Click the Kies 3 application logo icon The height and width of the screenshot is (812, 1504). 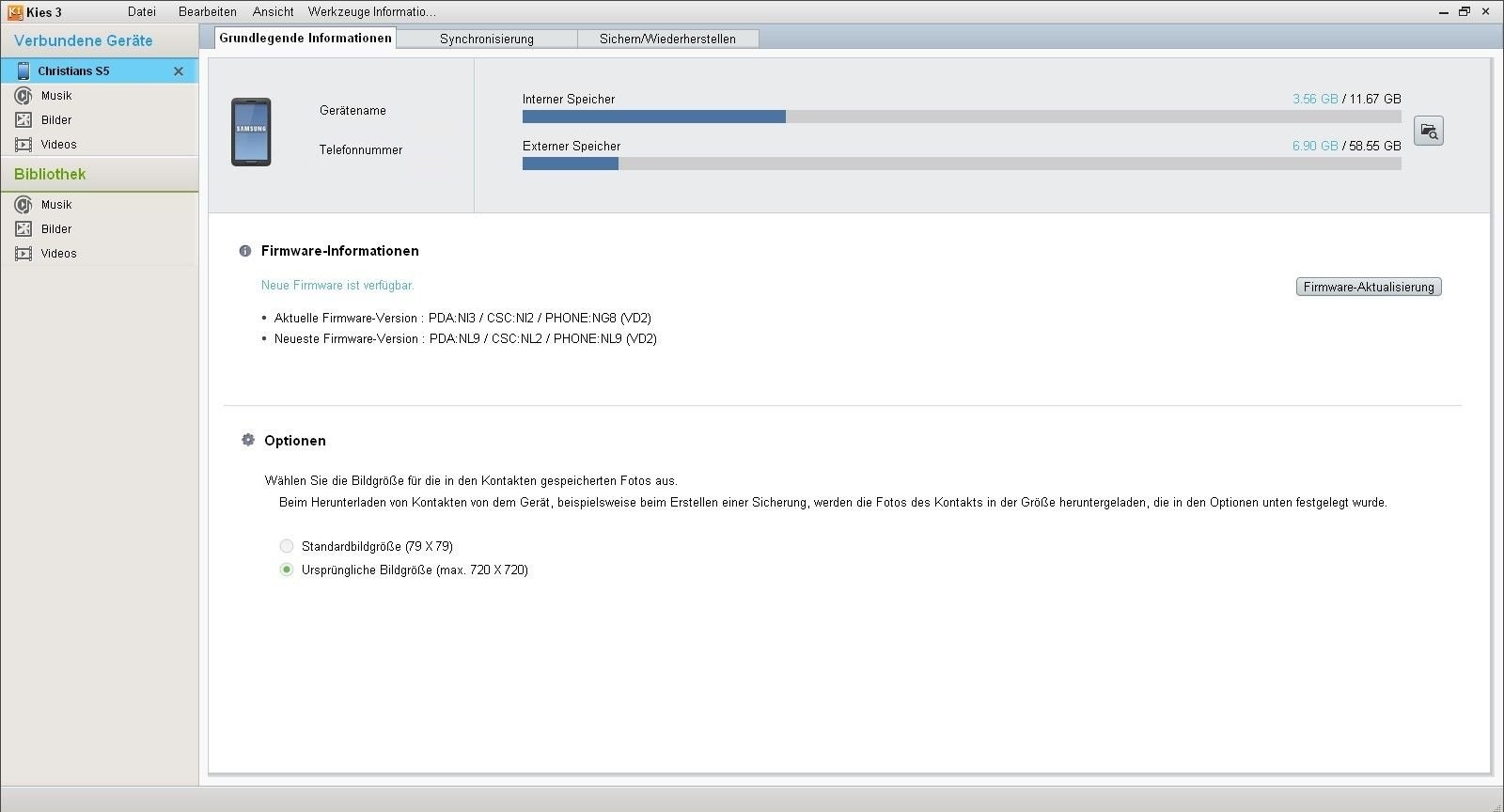(15, 12)
